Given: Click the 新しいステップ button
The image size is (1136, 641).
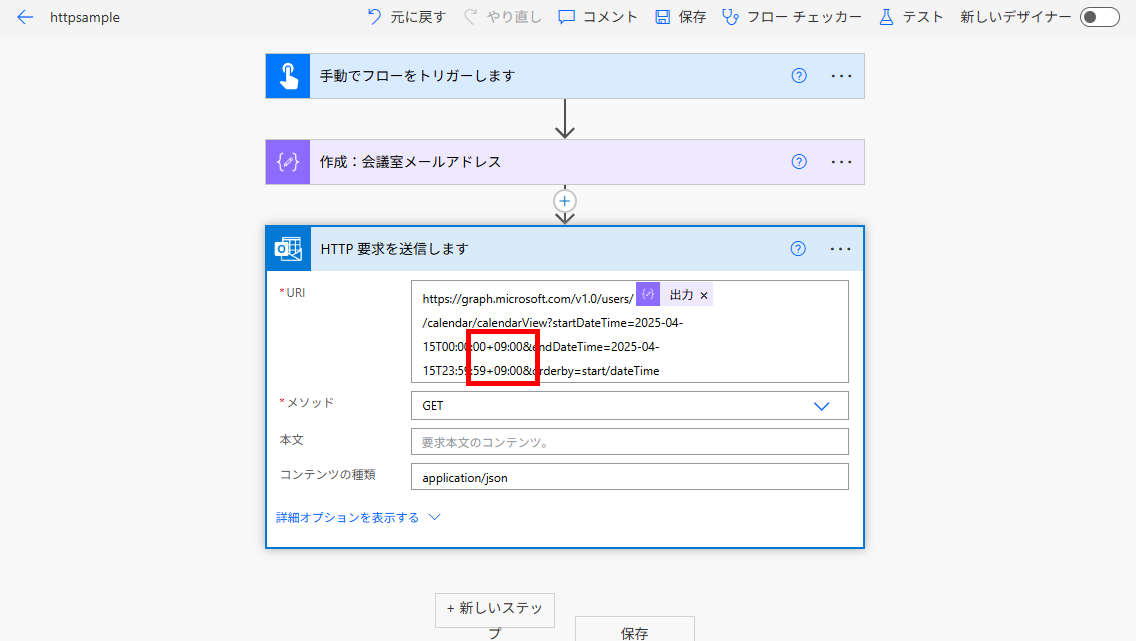Looking at the screenshot, I should click(494, 610).
